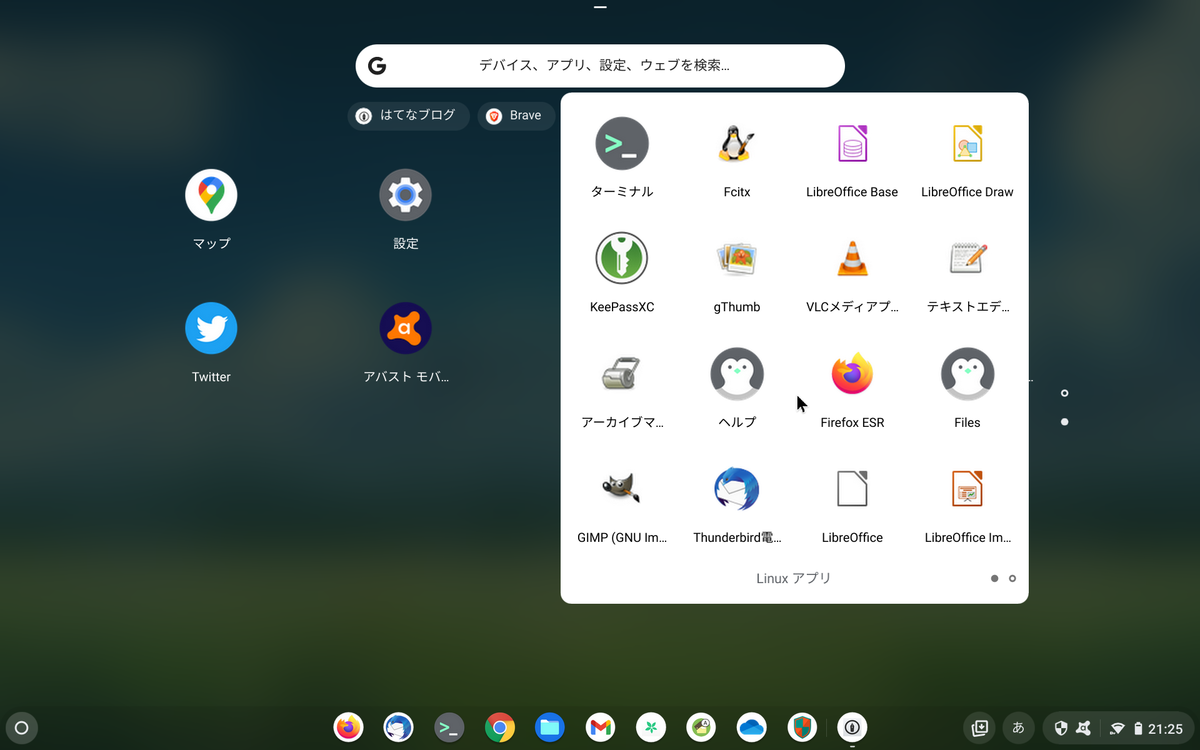
Task: Launch the Twitter app
Action: (211, 328)
